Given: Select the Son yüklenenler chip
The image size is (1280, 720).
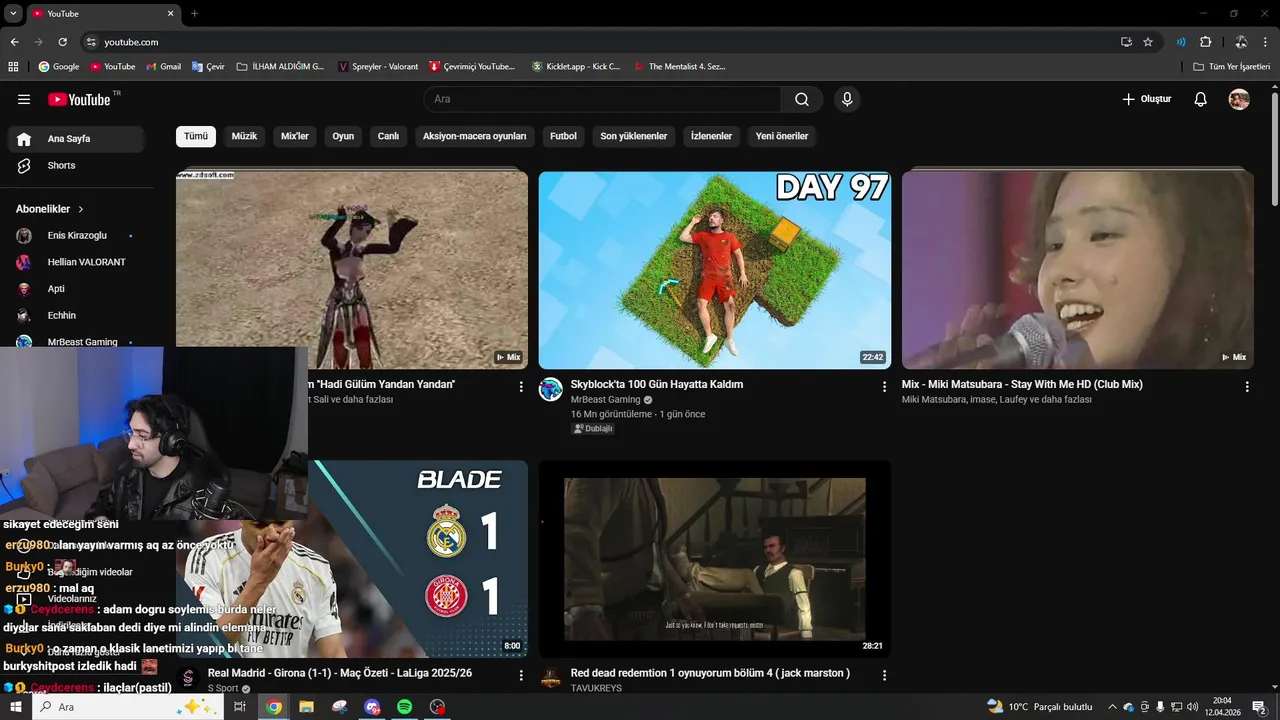Looking at the screenshot, I should (634, 136).
